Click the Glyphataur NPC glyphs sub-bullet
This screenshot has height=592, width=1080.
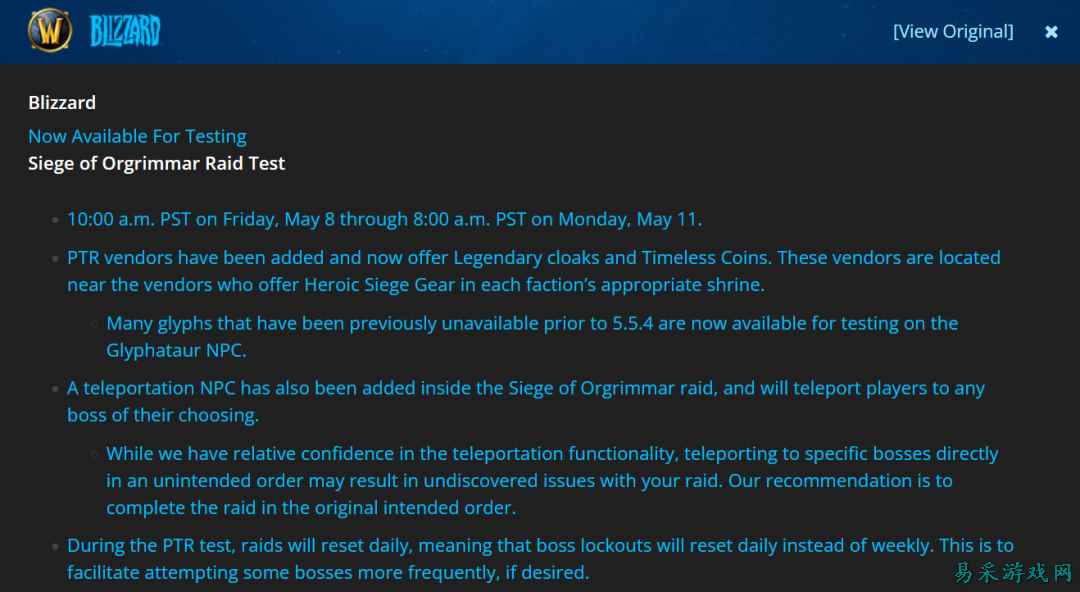[532, 336]
